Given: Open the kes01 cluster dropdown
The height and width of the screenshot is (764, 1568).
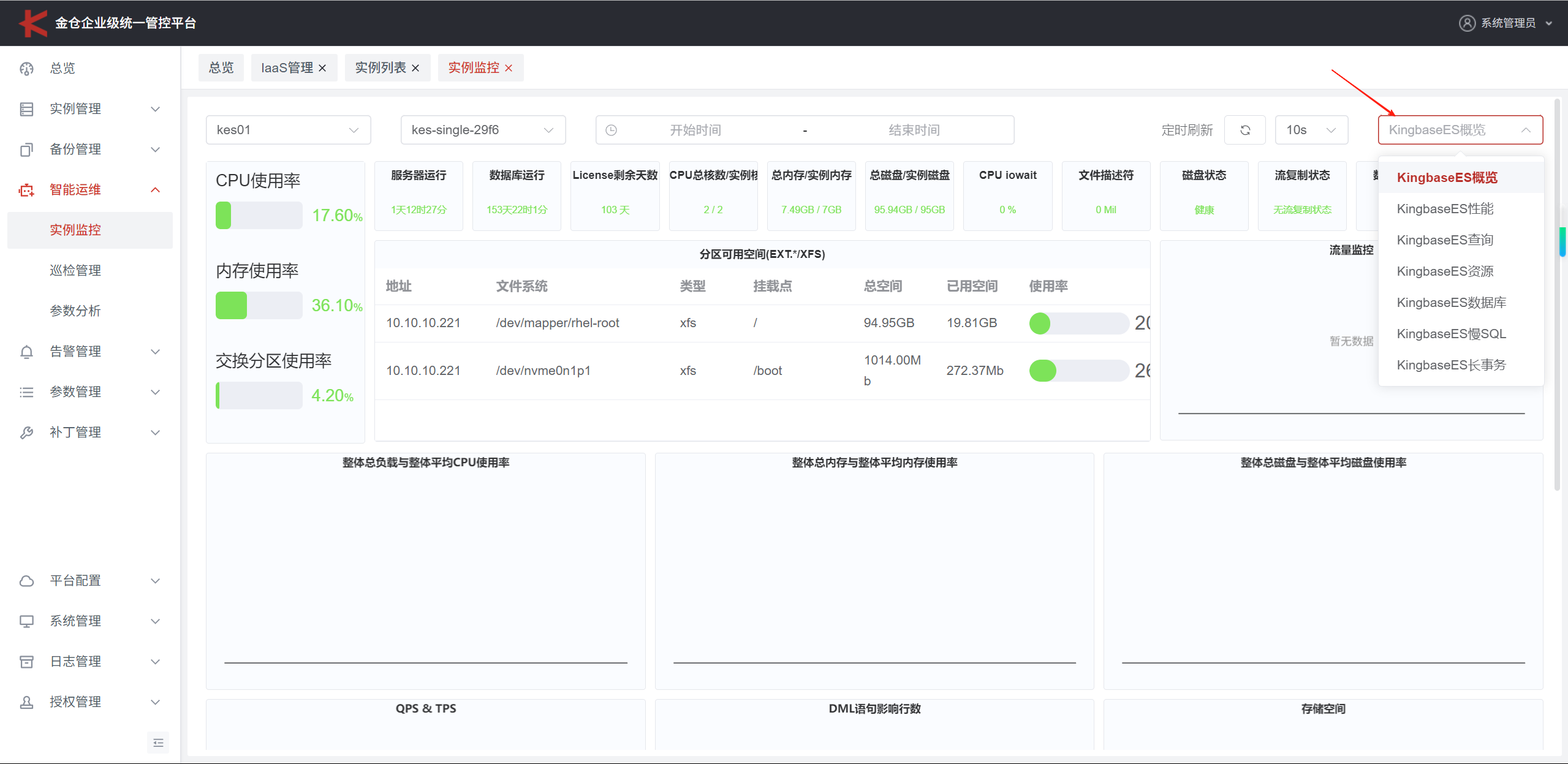Looking at the screenshot, I should point(288,130).
